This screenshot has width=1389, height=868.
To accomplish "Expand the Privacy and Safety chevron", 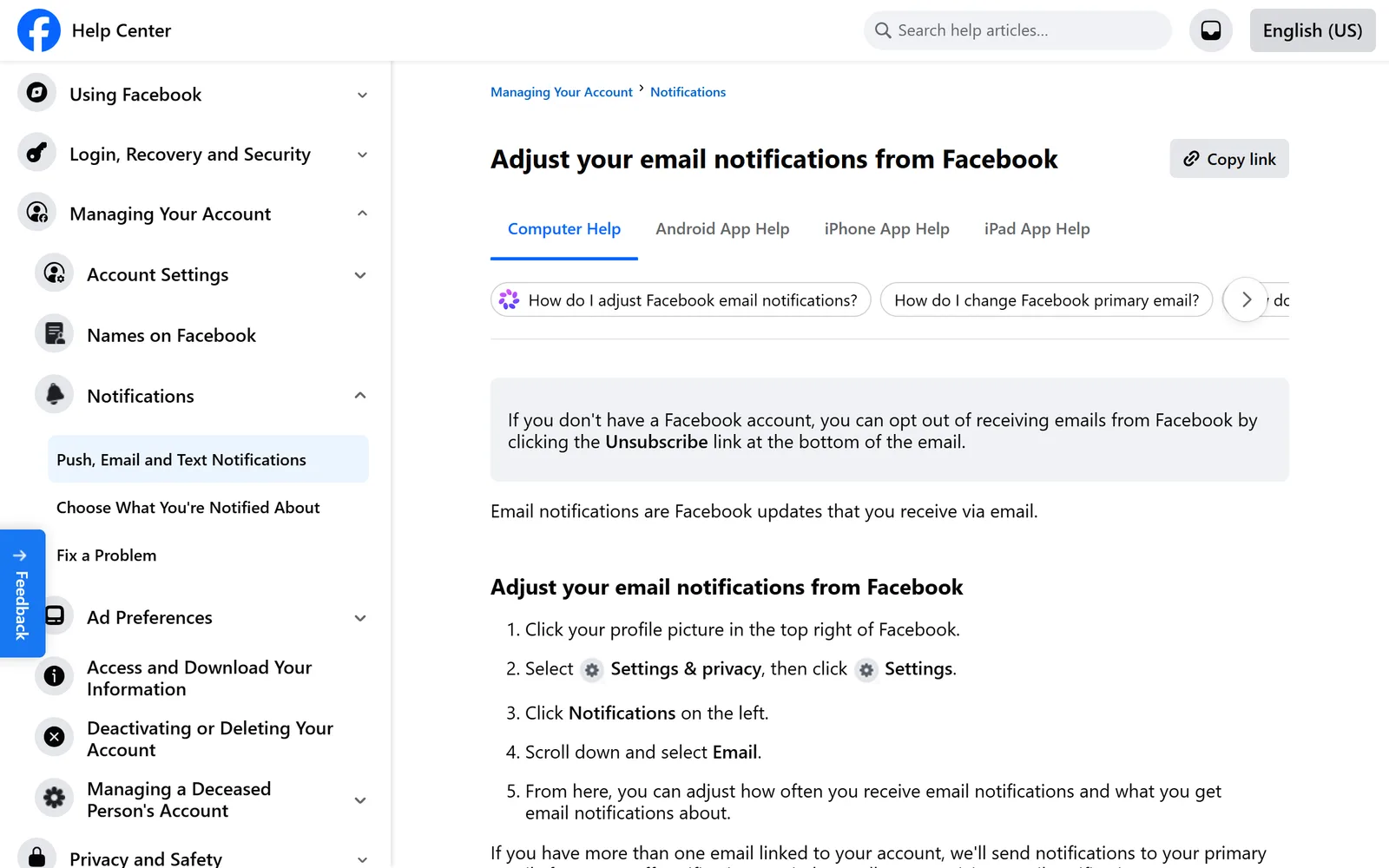I will tap(362, 859).
